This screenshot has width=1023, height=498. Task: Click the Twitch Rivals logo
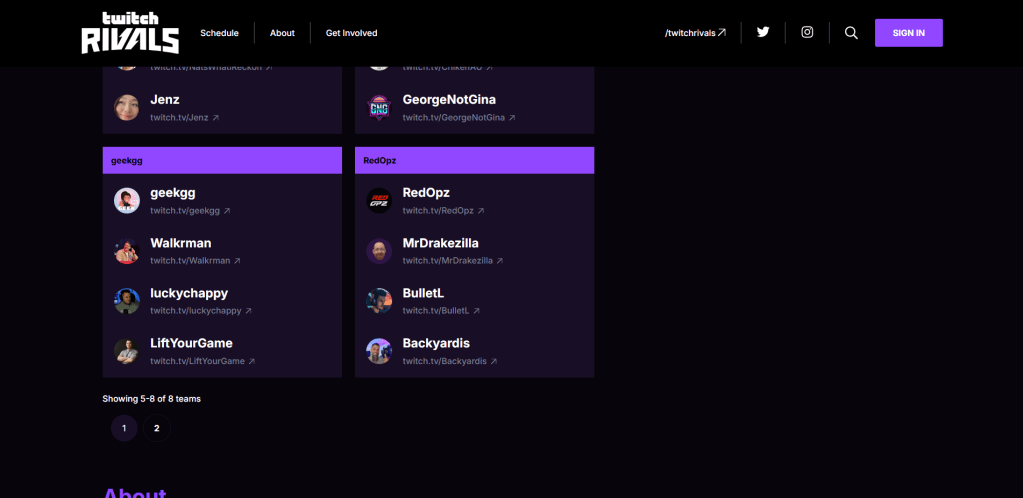(130, 33)
